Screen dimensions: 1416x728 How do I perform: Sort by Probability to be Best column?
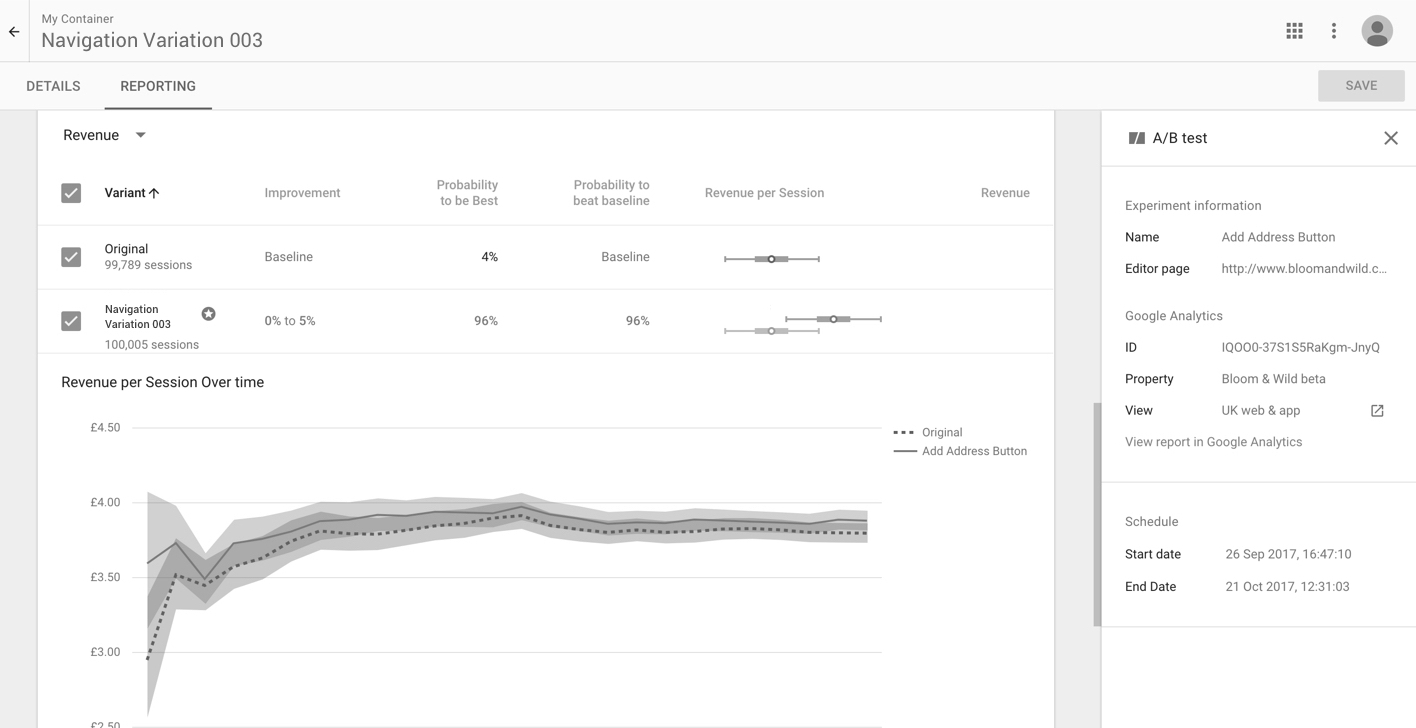click(467, 193)
